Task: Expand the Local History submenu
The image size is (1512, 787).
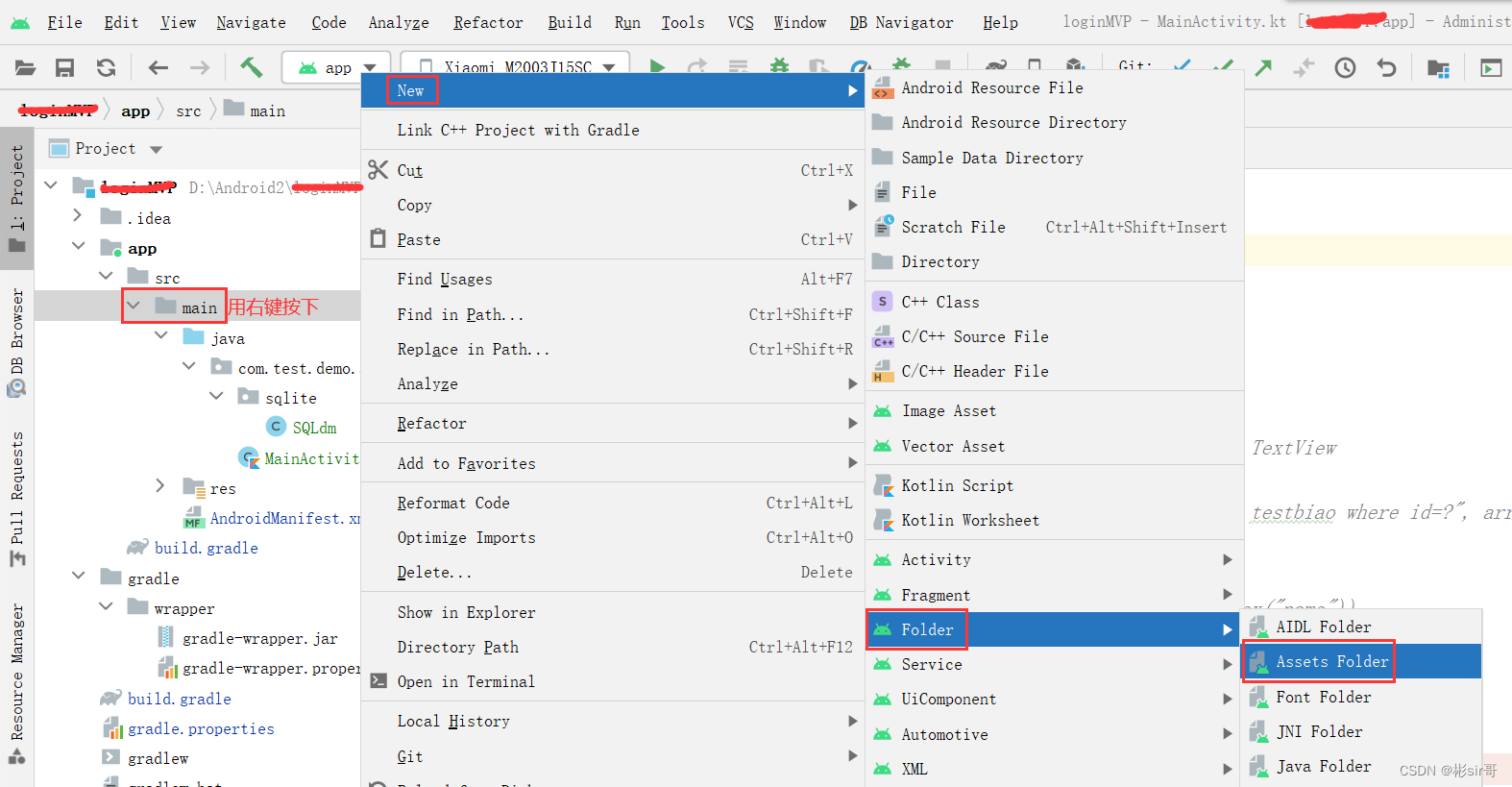Action: point(613,721)
